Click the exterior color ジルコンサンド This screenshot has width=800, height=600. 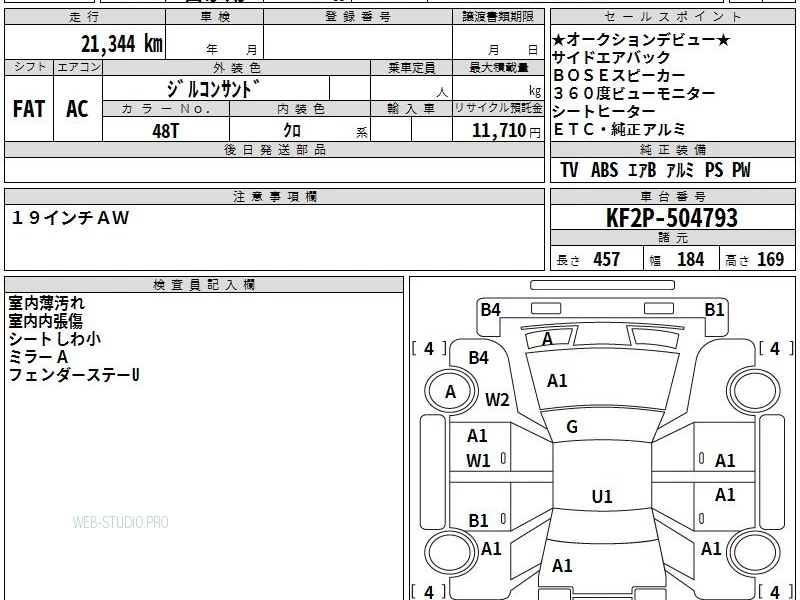click(213, 89)
